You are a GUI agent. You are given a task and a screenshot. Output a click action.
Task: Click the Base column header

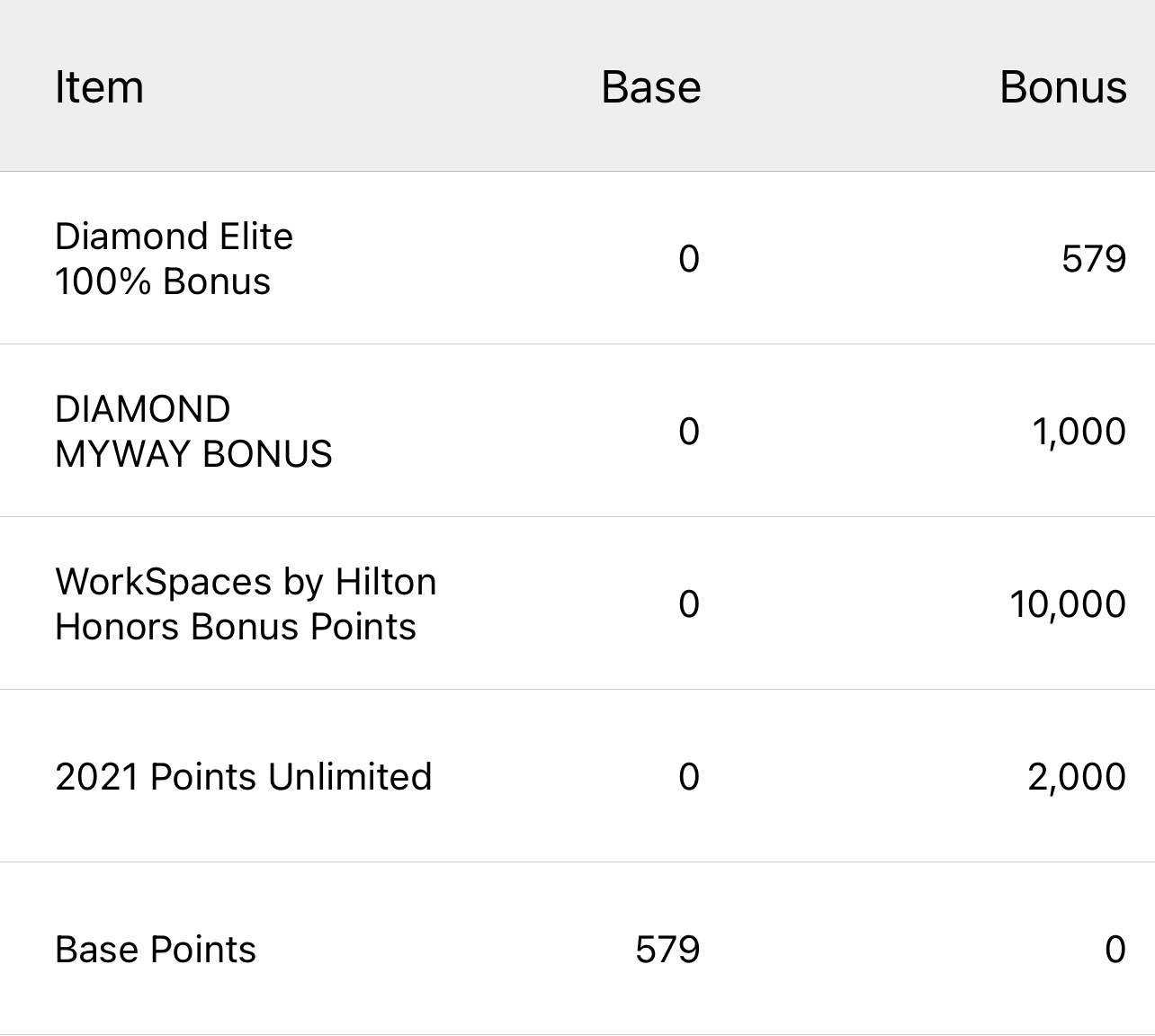650,87
